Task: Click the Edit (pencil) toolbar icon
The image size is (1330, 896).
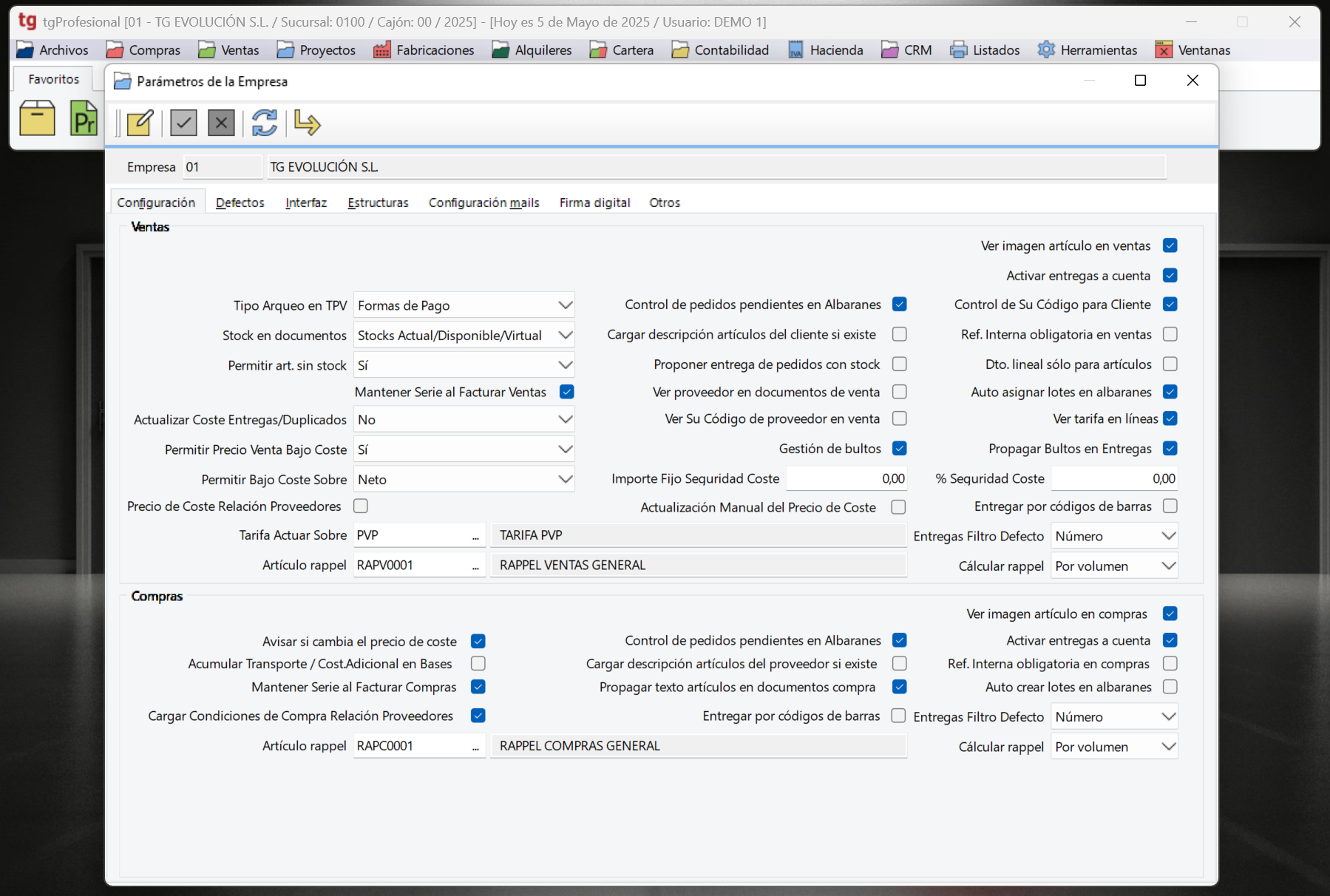Action: pyautogui.click(x=140, y=123)
